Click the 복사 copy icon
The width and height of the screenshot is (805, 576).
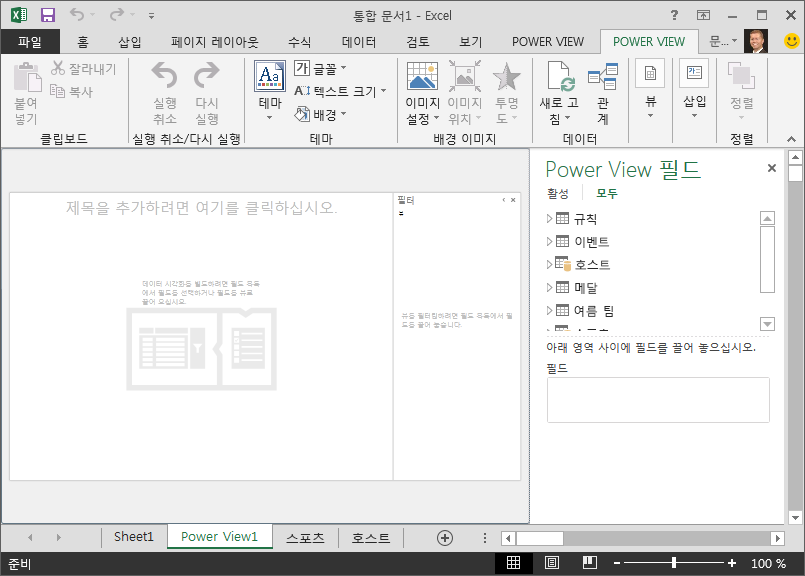[x=58, y=91]
